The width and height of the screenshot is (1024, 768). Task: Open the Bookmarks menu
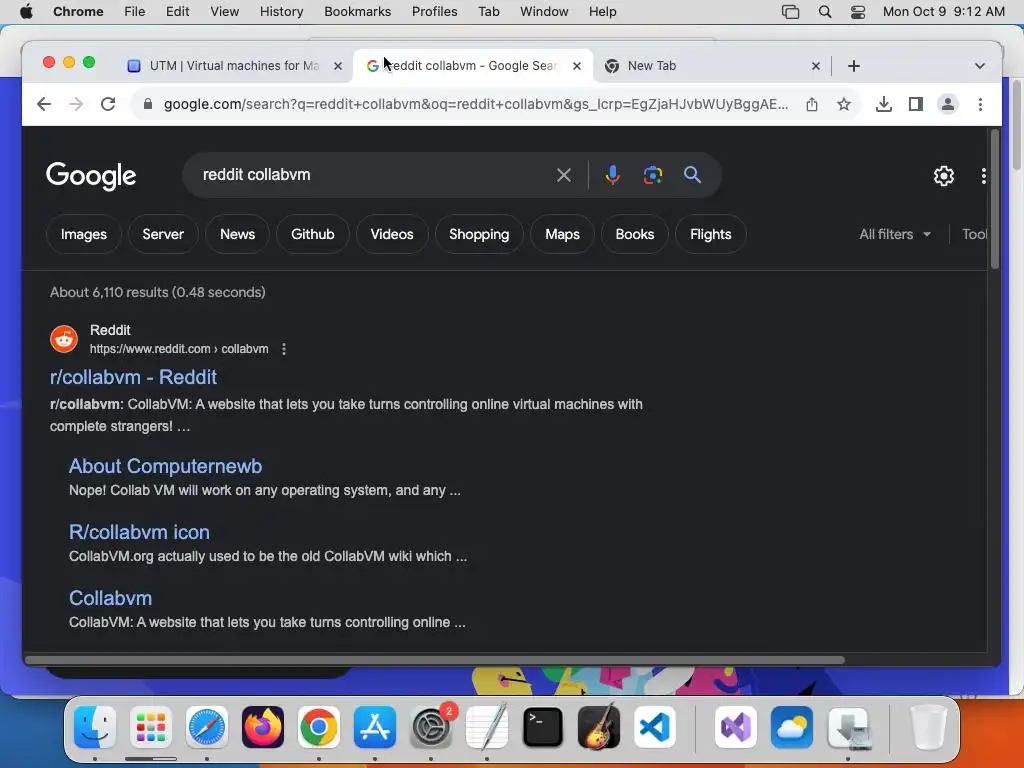357,12
